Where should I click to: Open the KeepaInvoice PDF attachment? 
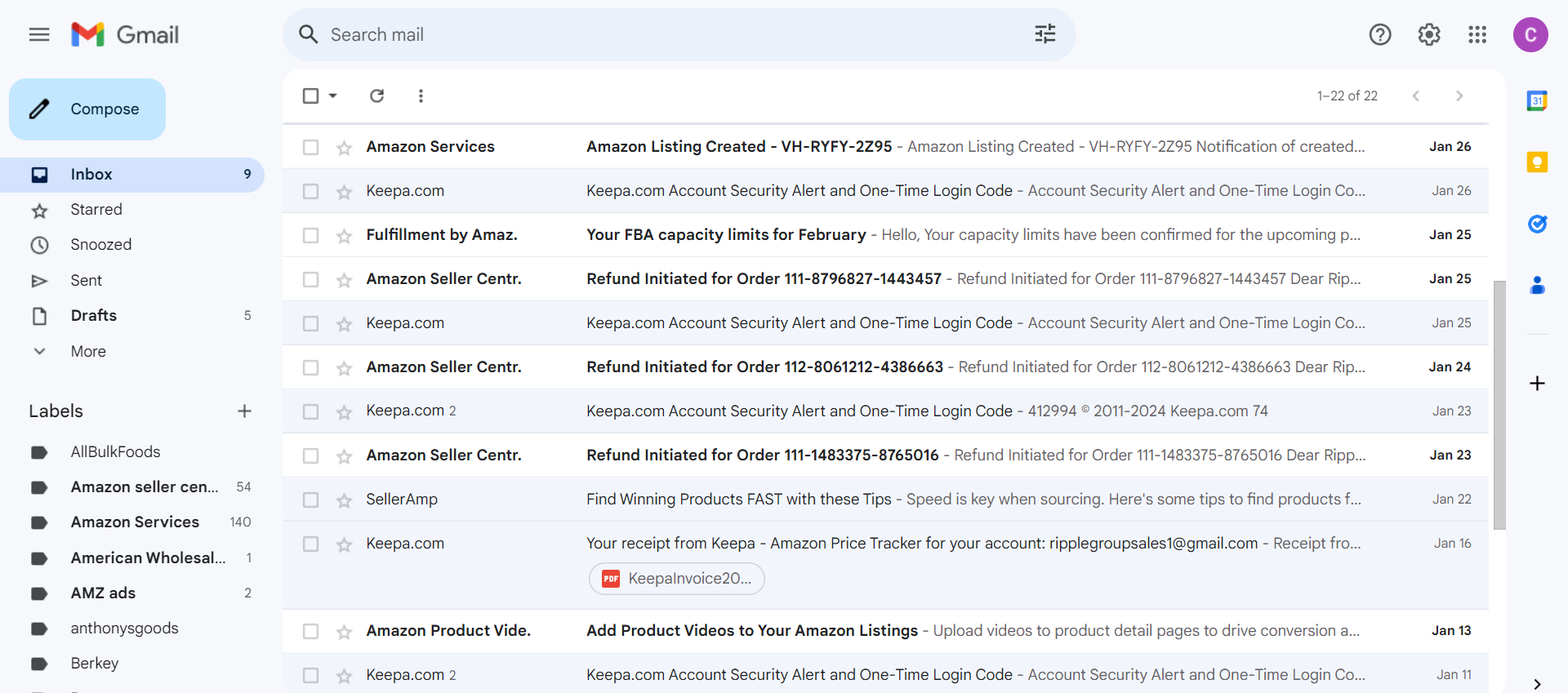[x=677, y=579]
